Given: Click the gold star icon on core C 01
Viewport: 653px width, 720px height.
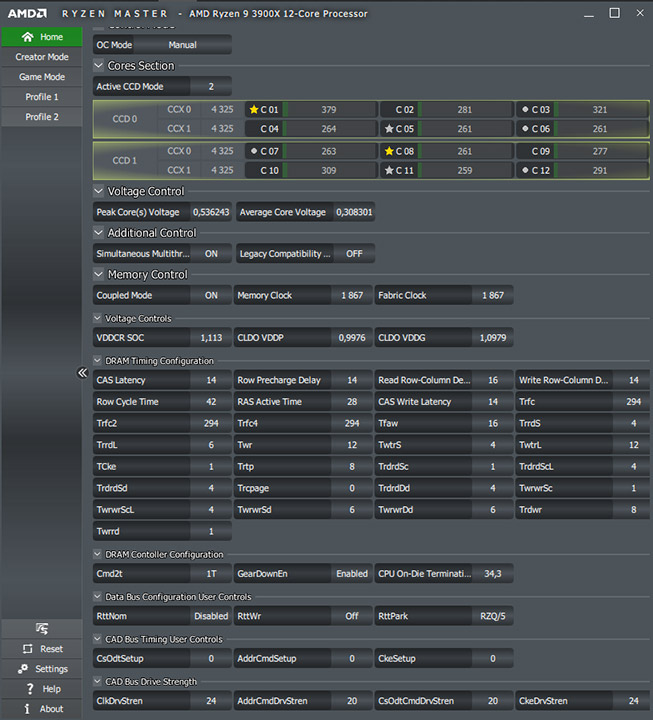Looking at the screenshot, I should click(x=253, y=109).
